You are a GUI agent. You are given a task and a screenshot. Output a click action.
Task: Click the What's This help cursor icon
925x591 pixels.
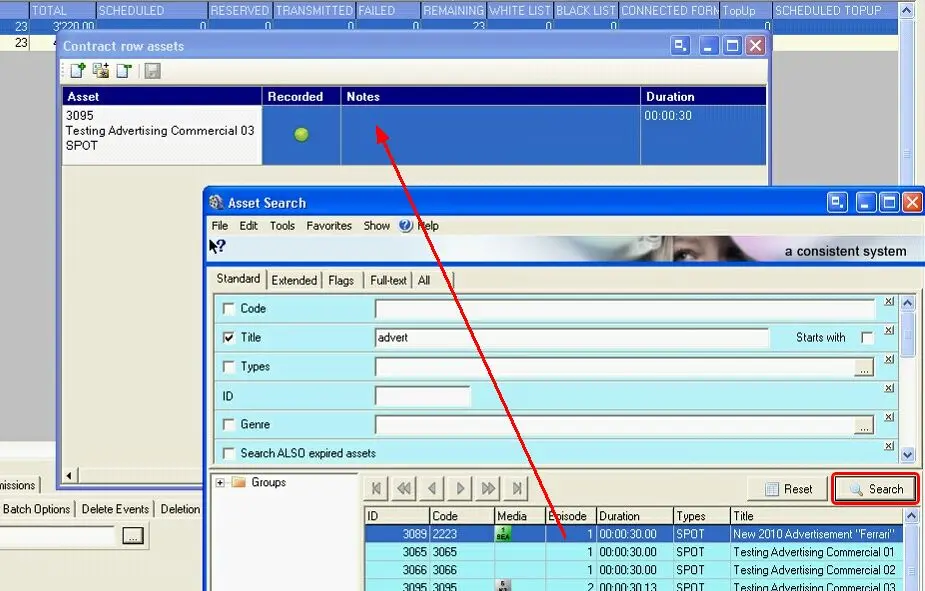tap(217, 247)
